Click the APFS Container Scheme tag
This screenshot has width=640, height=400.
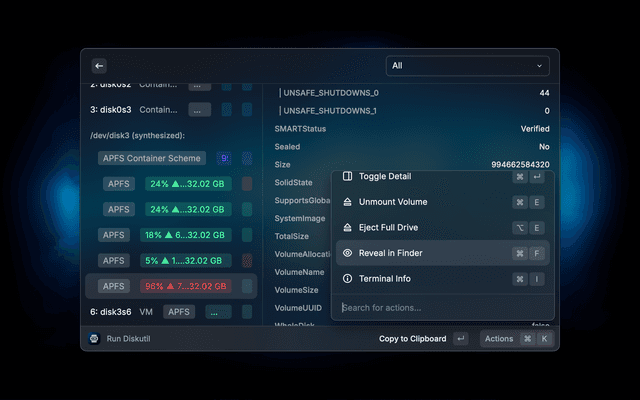point(152,158)
